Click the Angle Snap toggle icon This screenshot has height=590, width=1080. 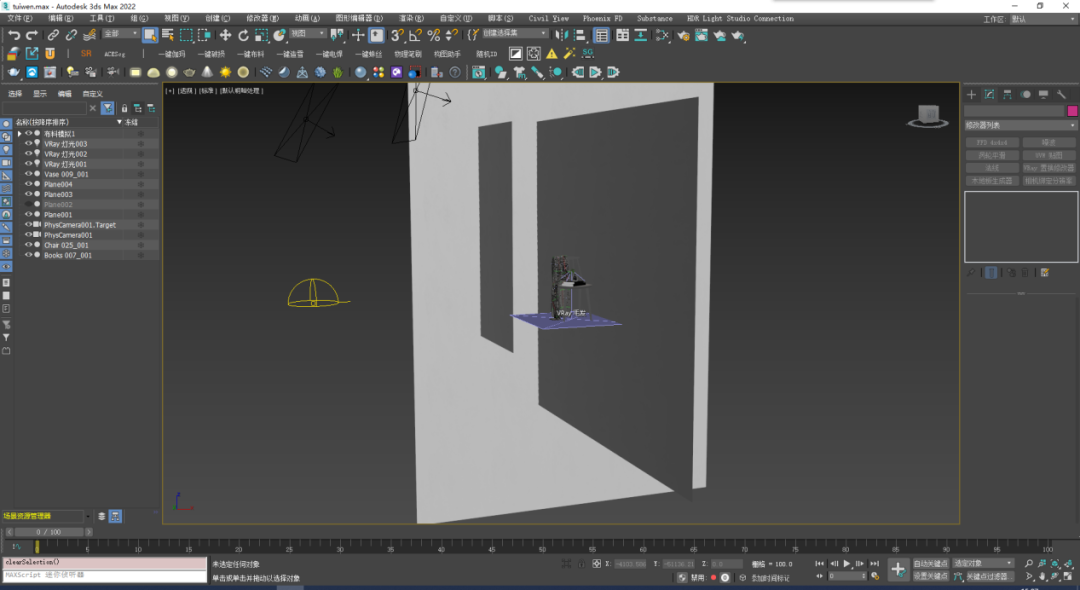click(x=414, y=35)
